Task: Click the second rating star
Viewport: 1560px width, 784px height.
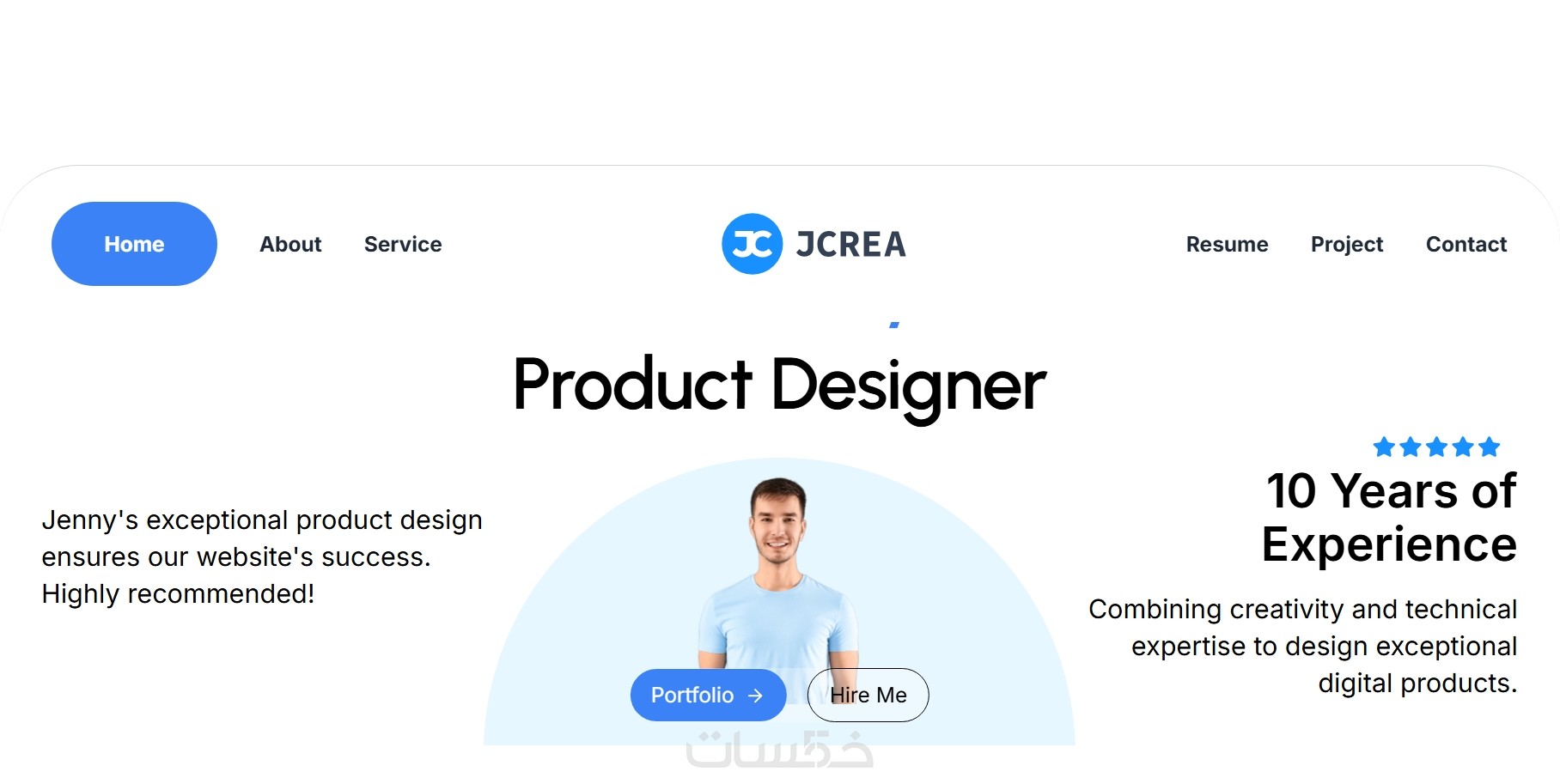Action: click(1411, 447)
